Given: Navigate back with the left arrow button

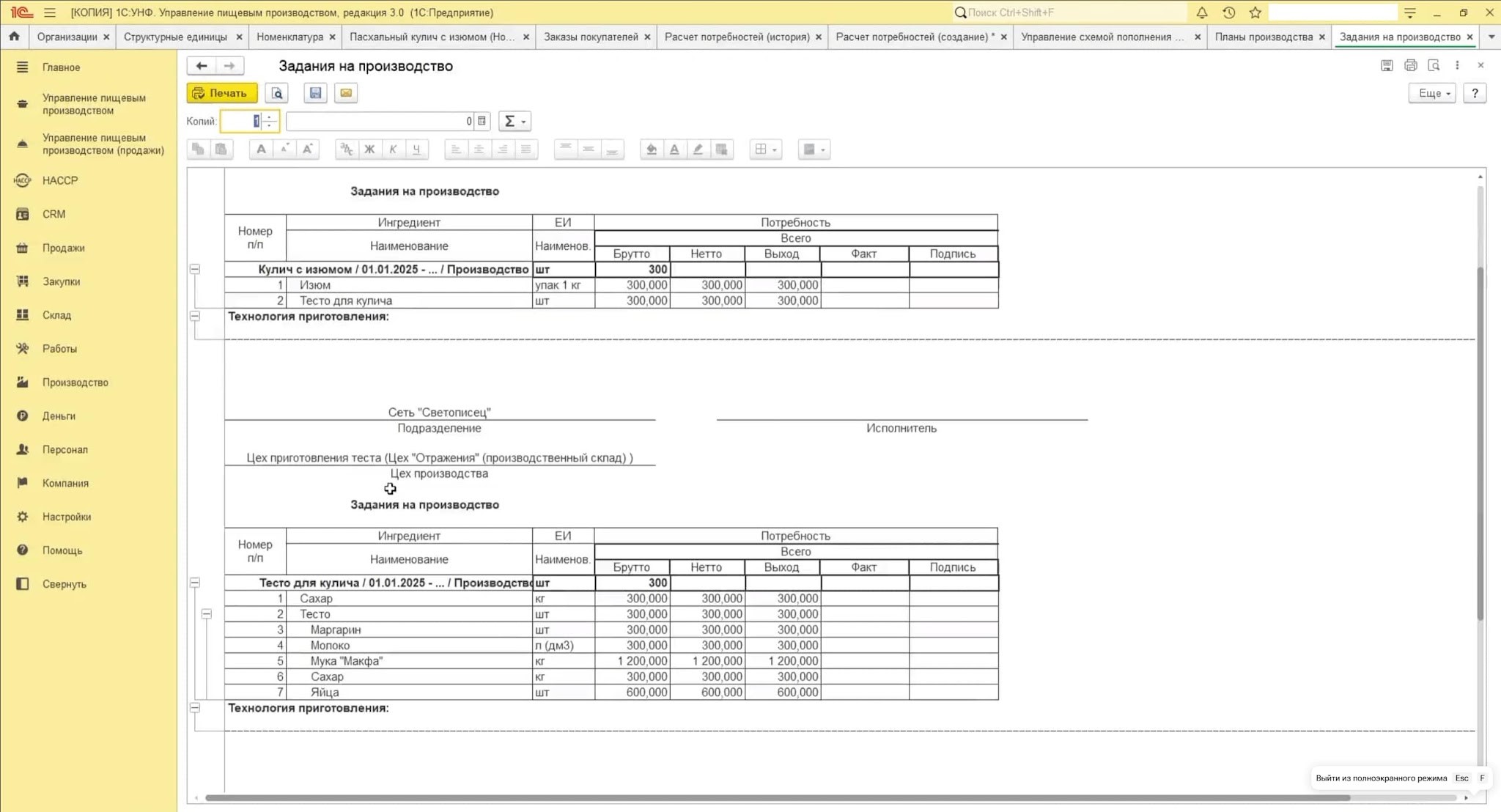Looking at the screenshot, I should pos(202,66).
